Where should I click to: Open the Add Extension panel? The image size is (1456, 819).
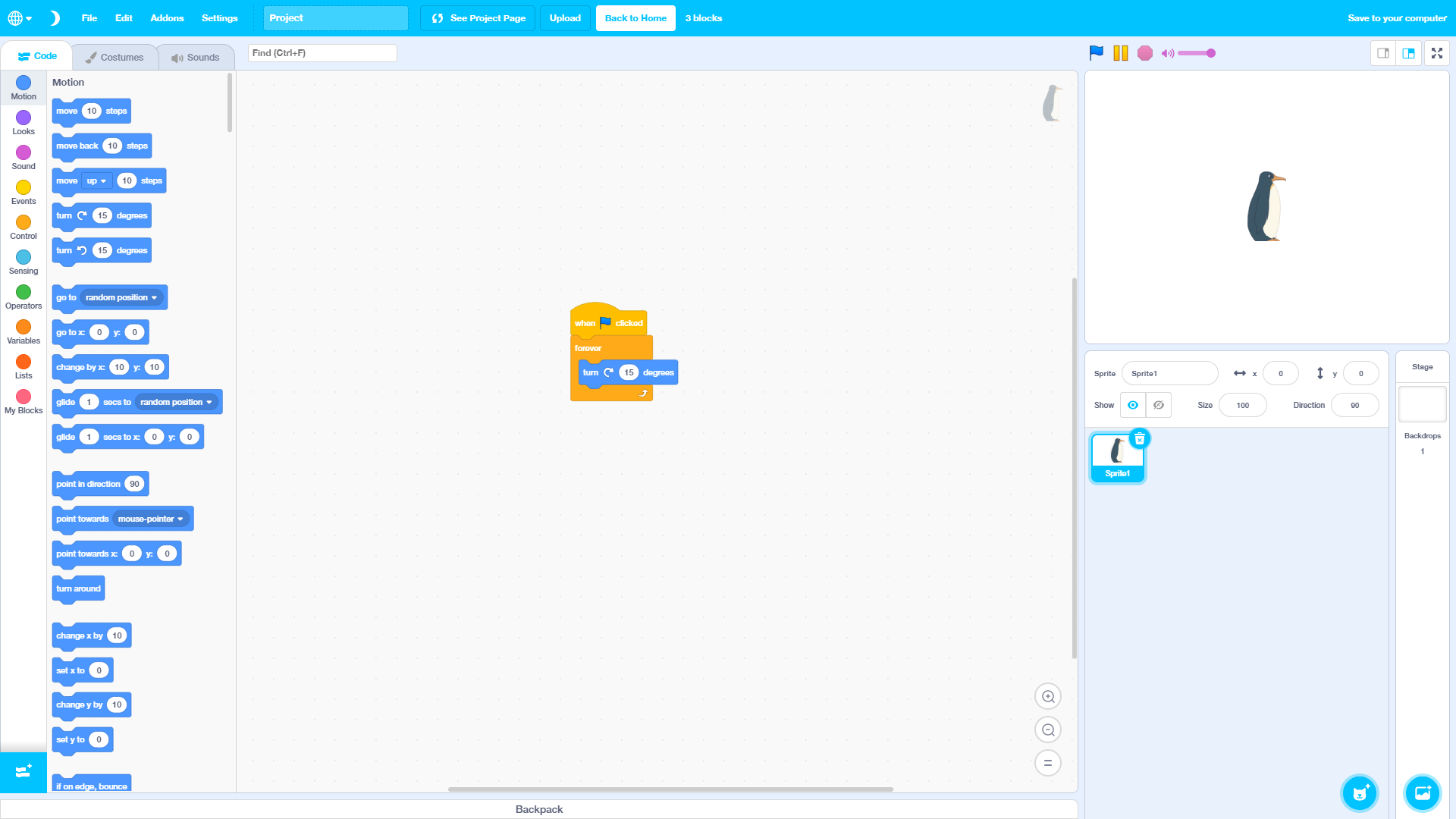[23, 772]
